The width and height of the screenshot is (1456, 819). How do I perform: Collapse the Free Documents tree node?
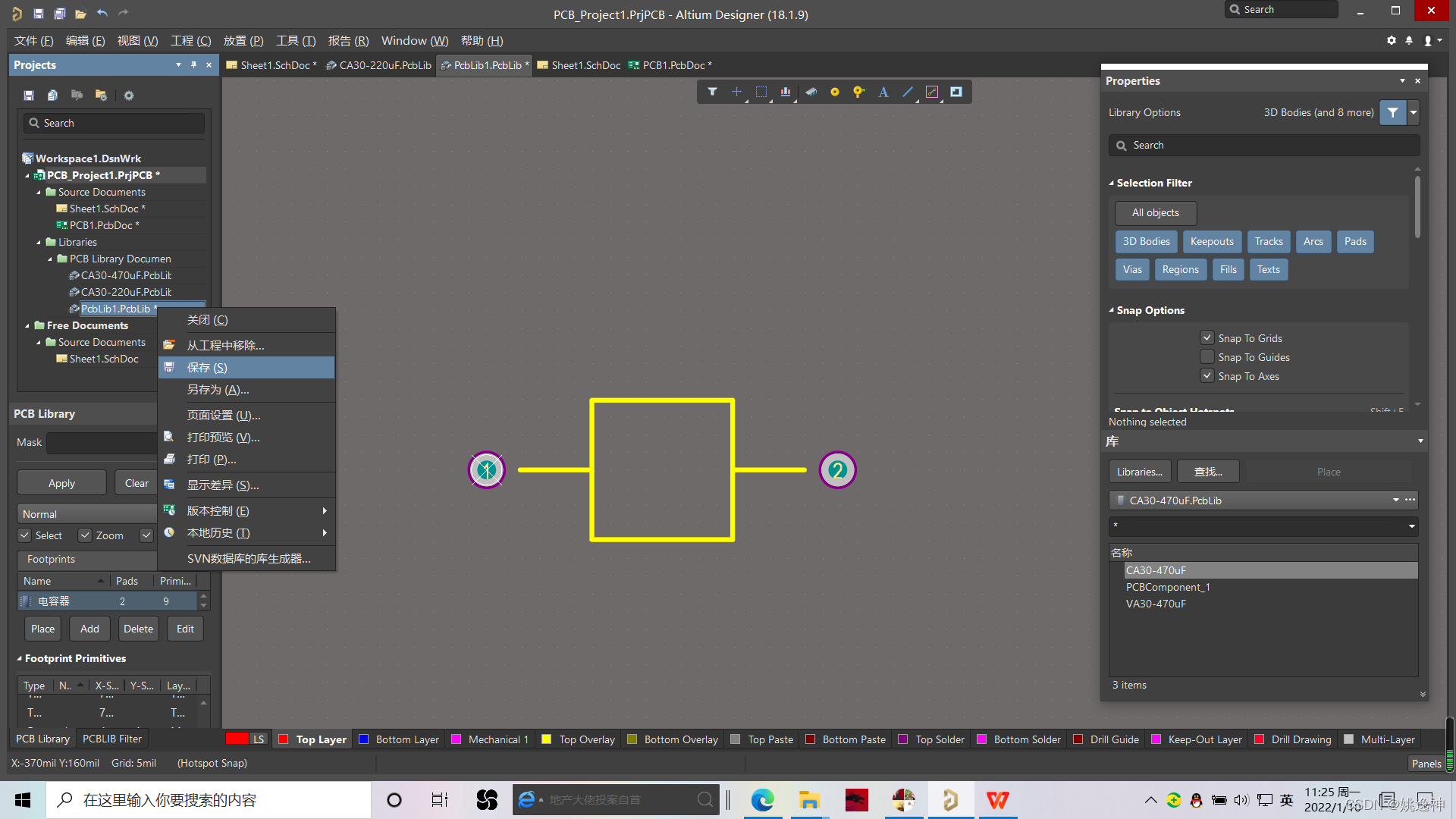point(27,325)
